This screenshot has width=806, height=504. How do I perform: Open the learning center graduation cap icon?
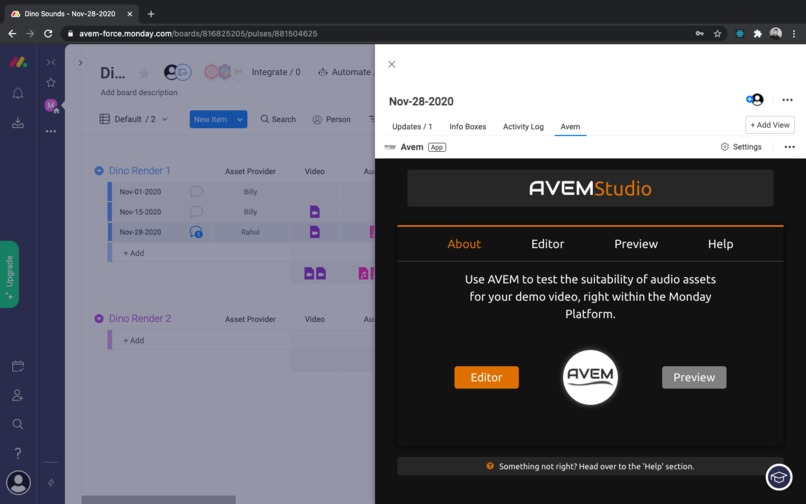coord(779,477)
